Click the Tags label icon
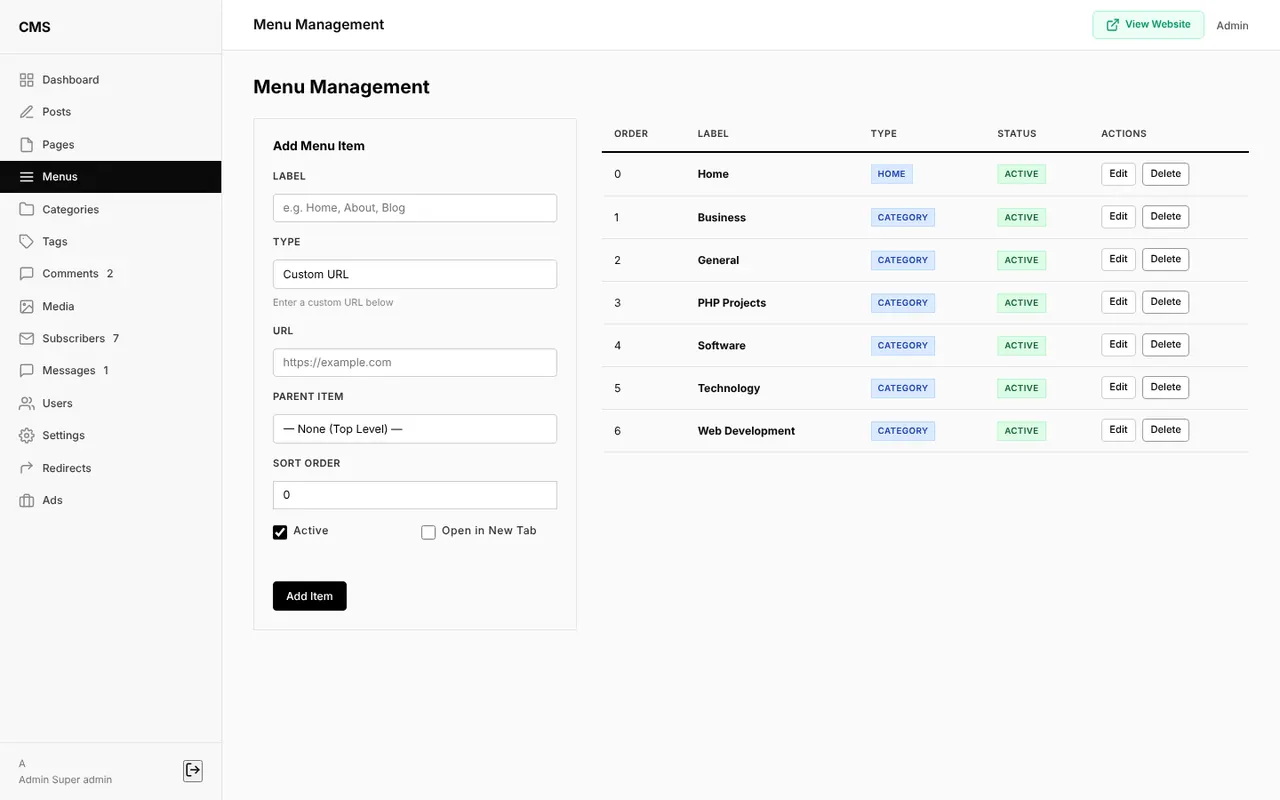This screenshot has width=1280, height=800. [x=27, y=242]
